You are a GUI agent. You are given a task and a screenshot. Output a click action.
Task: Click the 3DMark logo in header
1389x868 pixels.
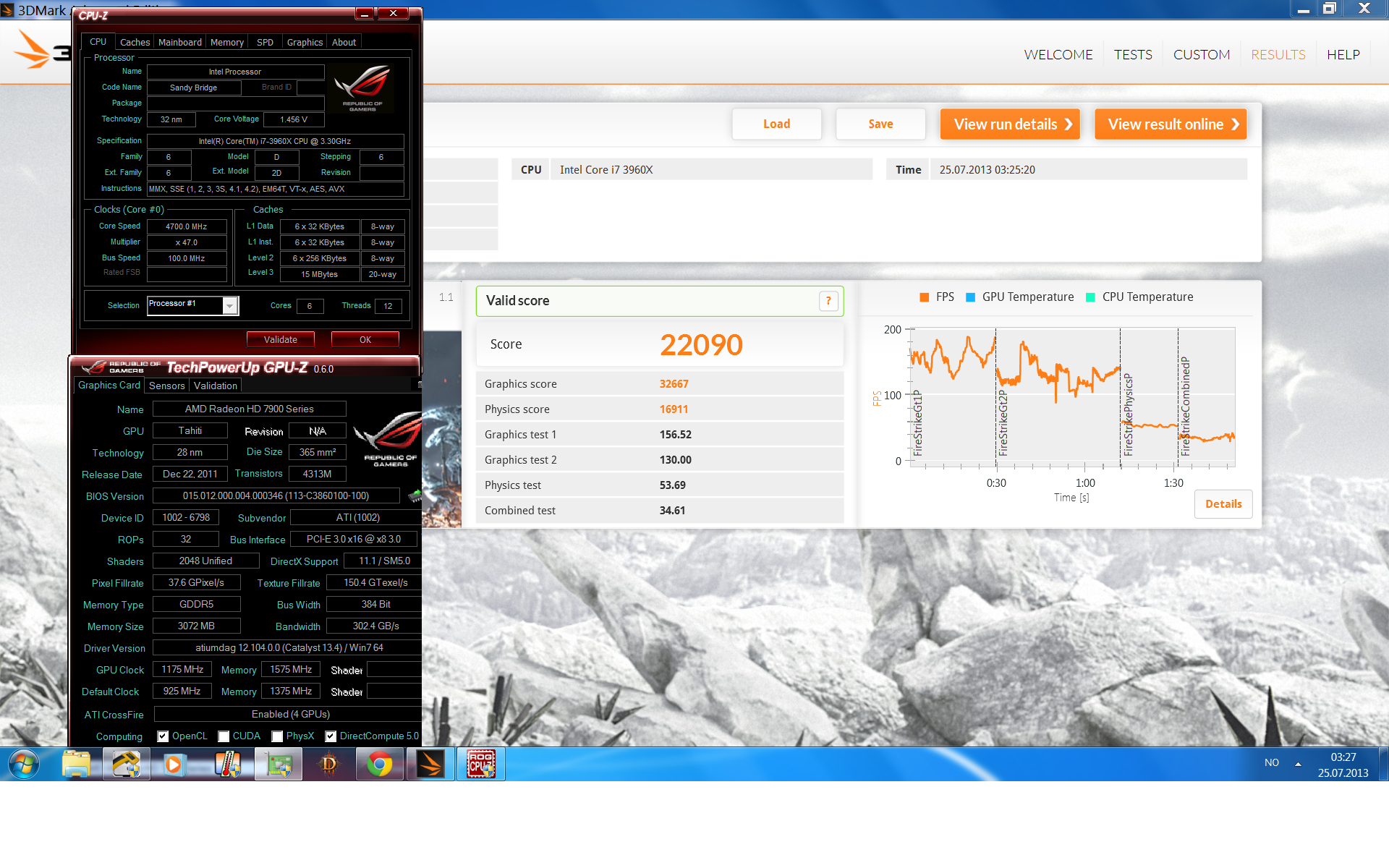(x=41, y=51)
